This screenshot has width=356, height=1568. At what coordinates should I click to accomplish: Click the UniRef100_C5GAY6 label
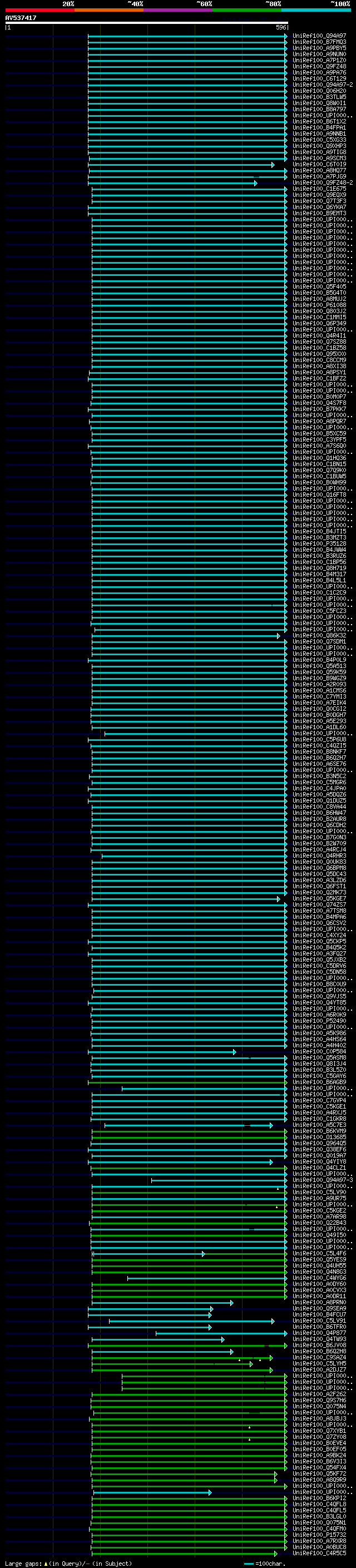pyautogui.click(x=319, y=1076)
